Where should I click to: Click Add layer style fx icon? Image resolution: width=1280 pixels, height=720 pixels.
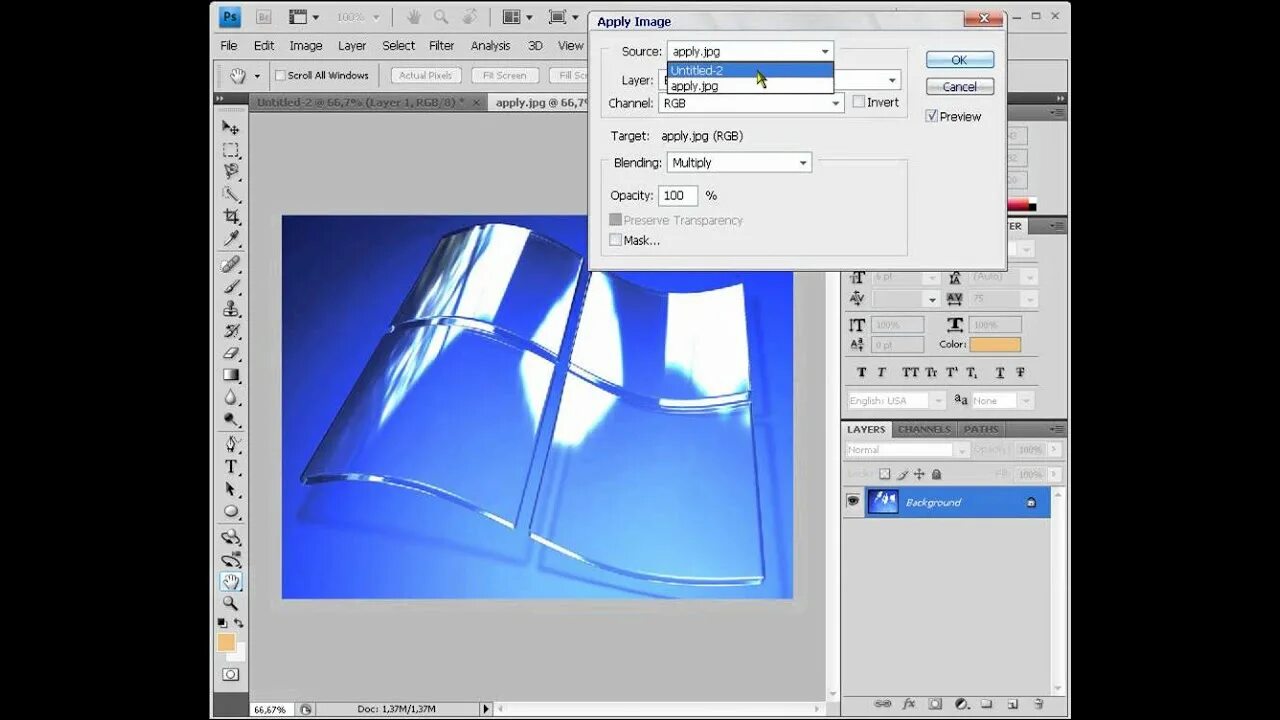(x=909, y=704)
